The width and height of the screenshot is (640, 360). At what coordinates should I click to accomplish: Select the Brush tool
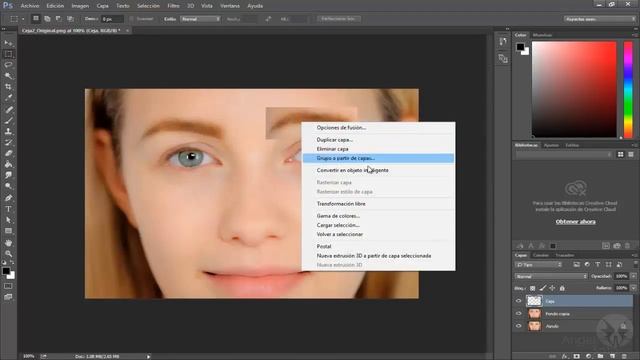click(x=8, y=120)
